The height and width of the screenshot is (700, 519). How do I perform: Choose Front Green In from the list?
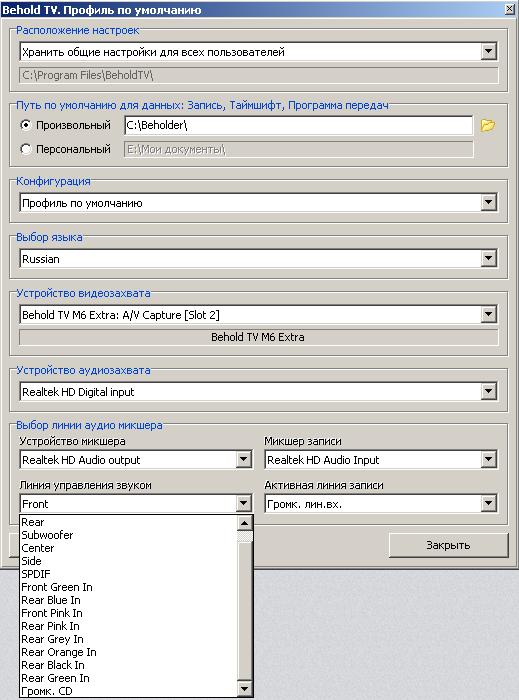tap(129, 587)
